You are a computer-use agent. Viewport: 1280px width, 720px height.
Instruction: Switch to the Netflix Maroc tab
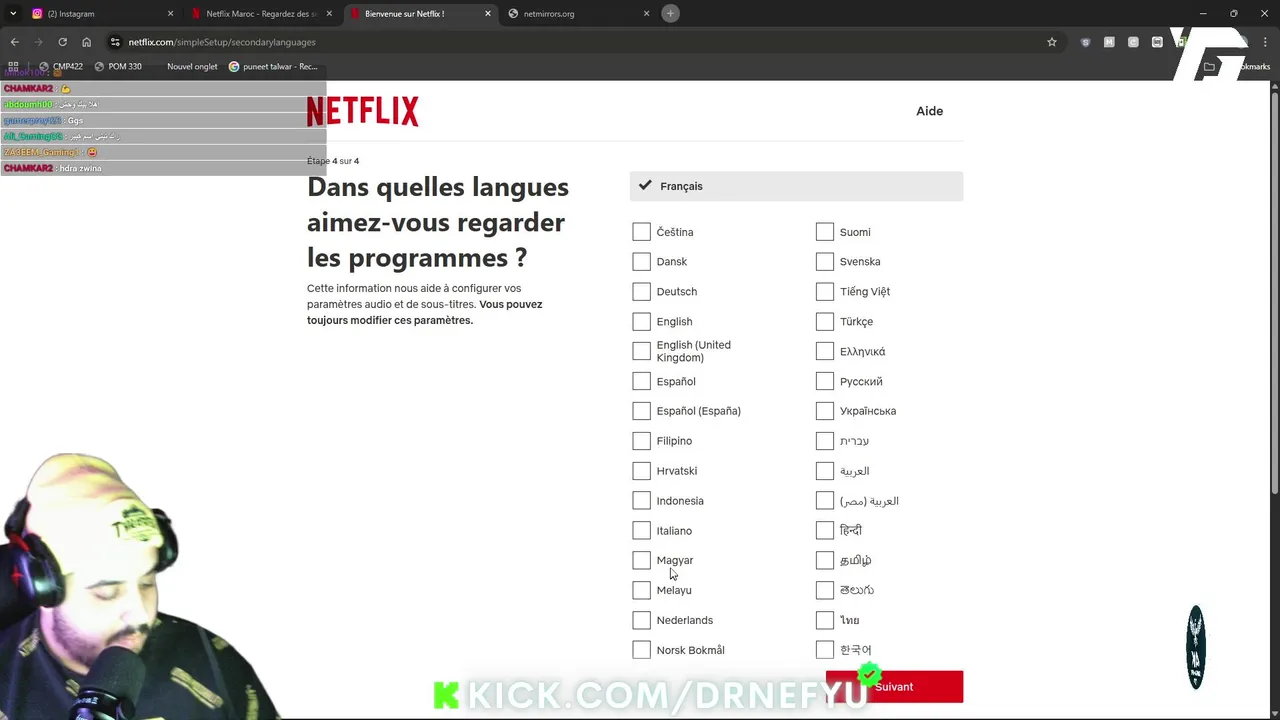[x=261, y=14]
